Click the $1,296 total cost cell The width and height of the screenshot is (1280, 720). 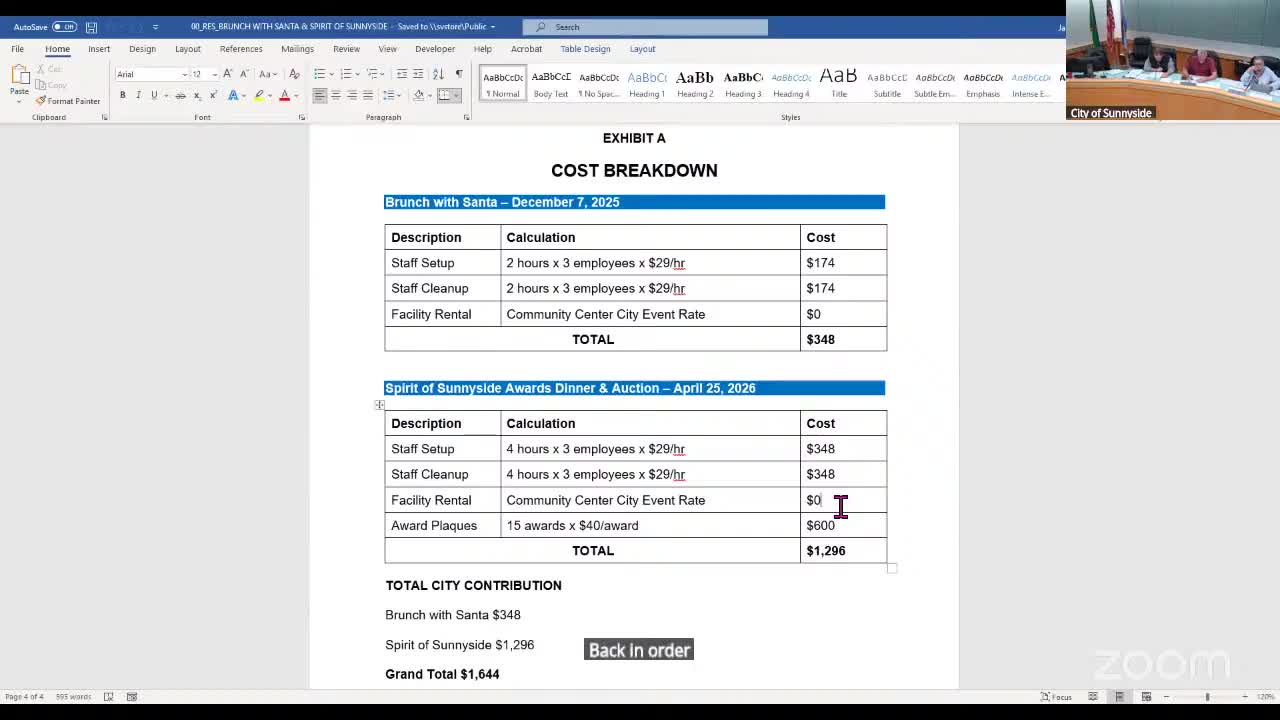click(x=843, y=551)
